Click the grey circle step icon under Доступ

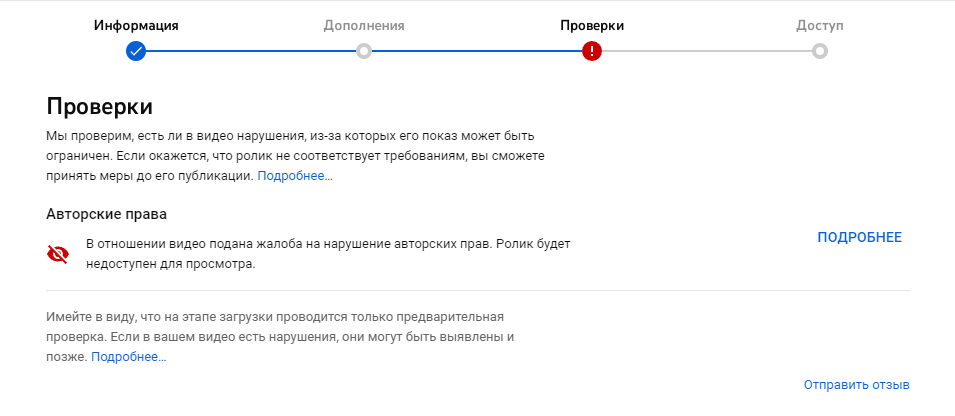[820, 51]
